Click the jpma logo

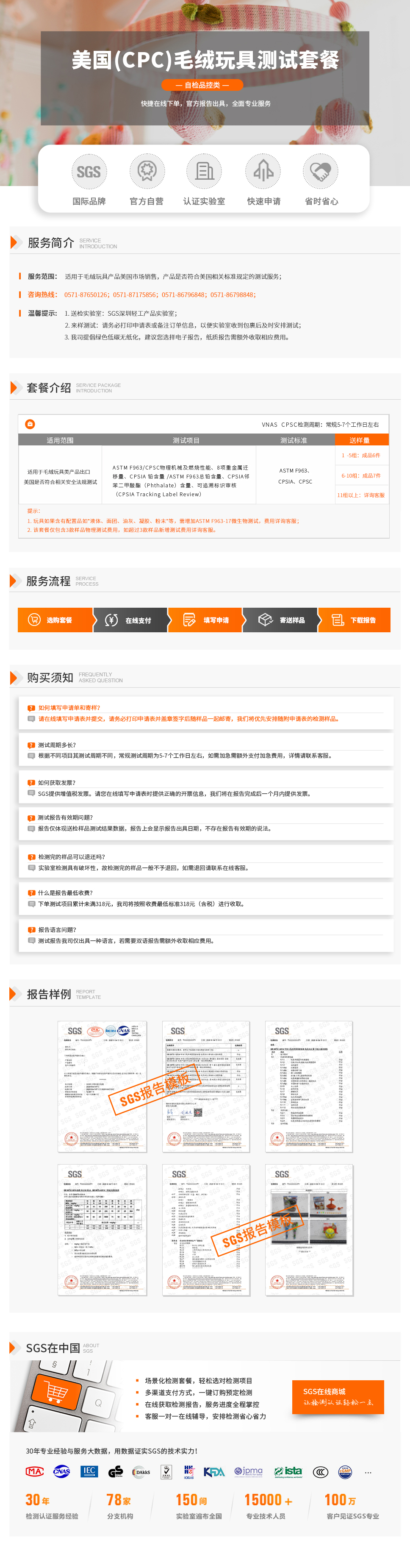pyautogui.click(x=248, y=1471)
